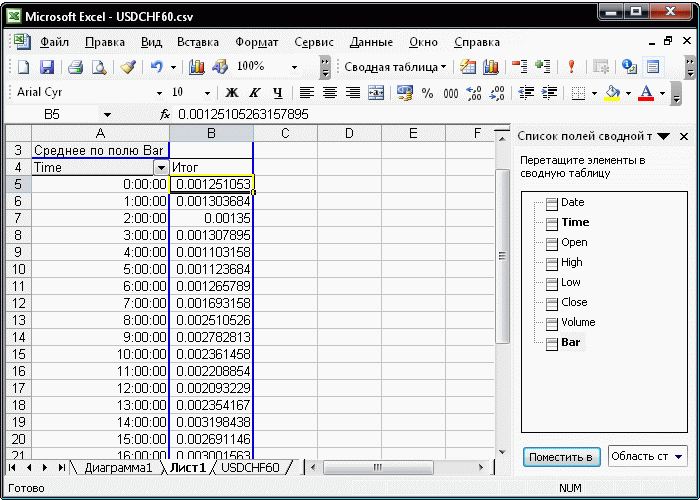Open the Time field filter dropdown in cell A4

(x=161, y=168)
